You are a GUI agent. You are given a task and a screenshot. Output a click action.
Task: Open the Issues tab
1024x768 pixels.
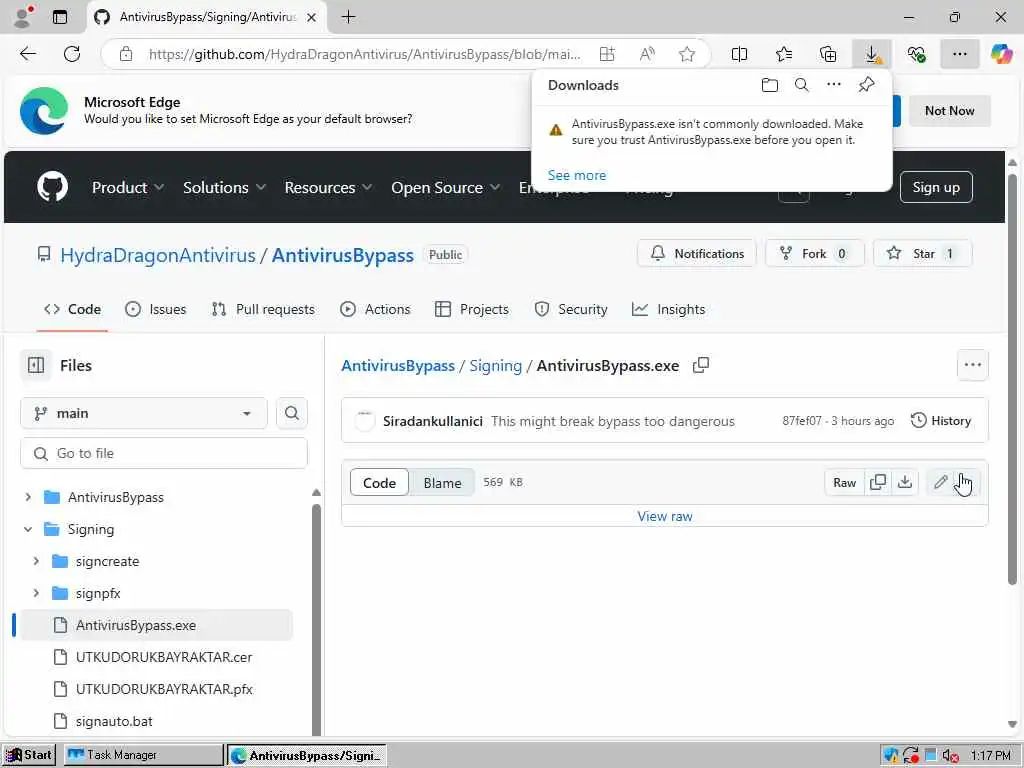155,310
